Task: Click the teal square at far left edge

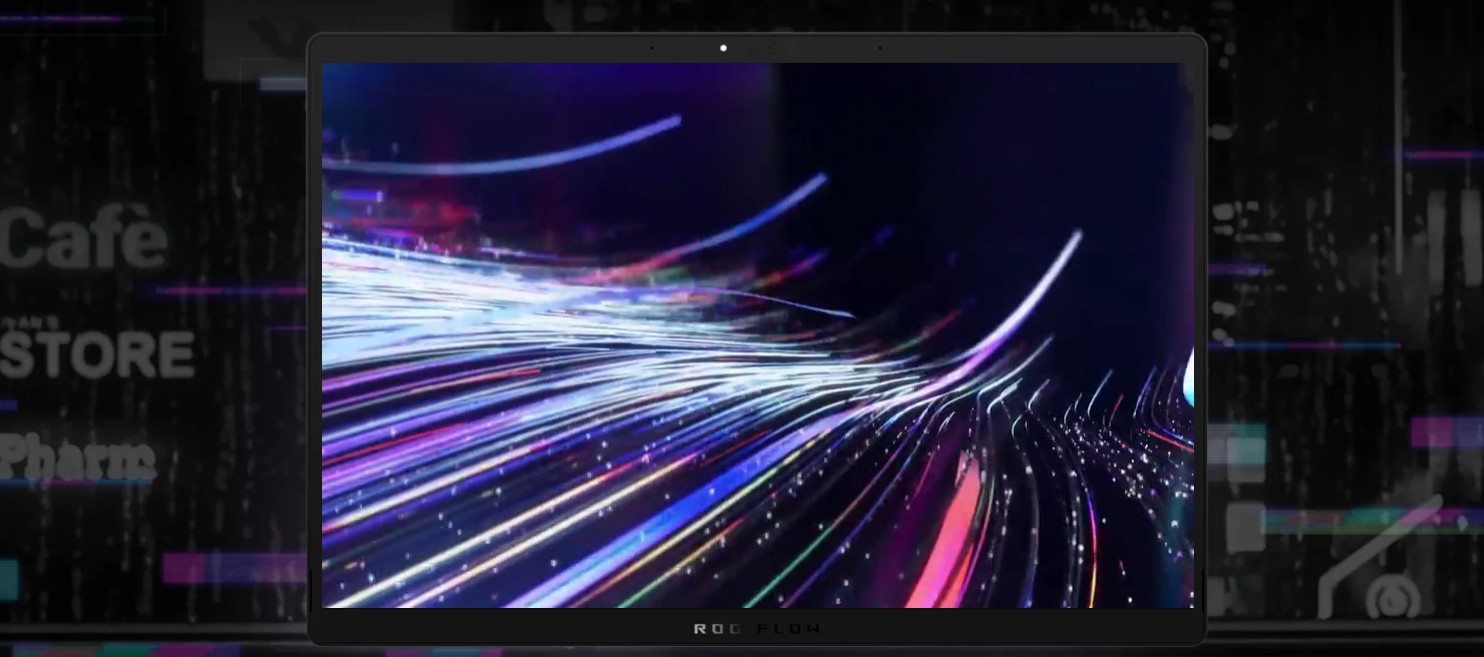Action: (8, 580)
